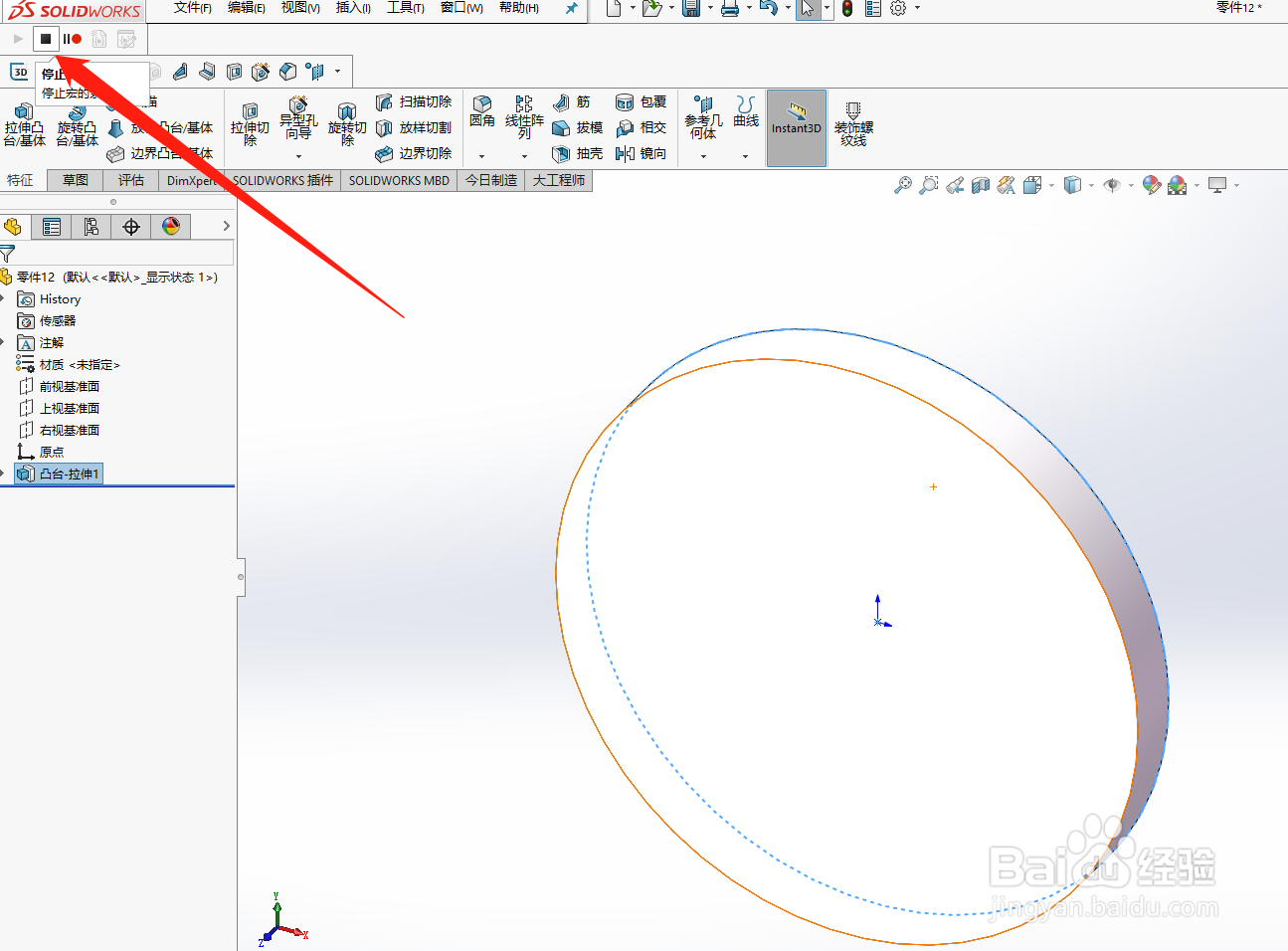Viewport: 1288px width, 951px height.
Task: Click the New document icon
Action: tap(614, 8)
